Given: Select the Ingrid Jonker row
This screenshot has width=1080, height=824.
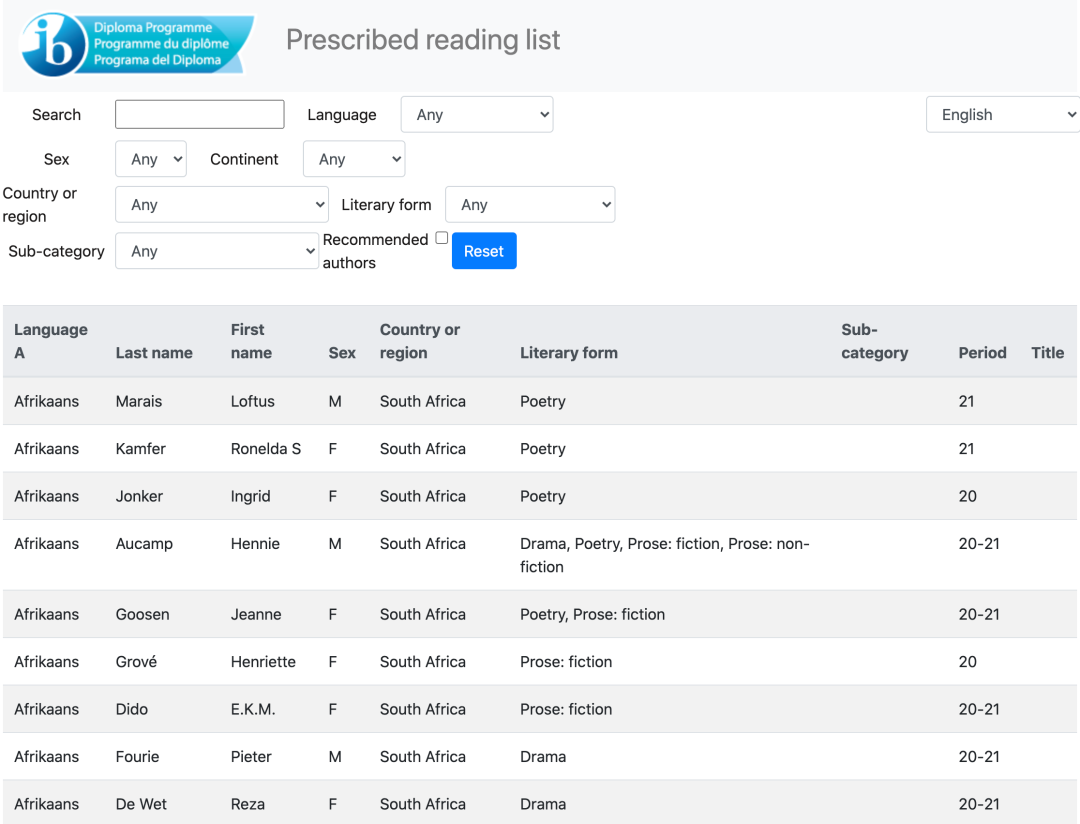Looking at the screenshot, I should 540,496.
